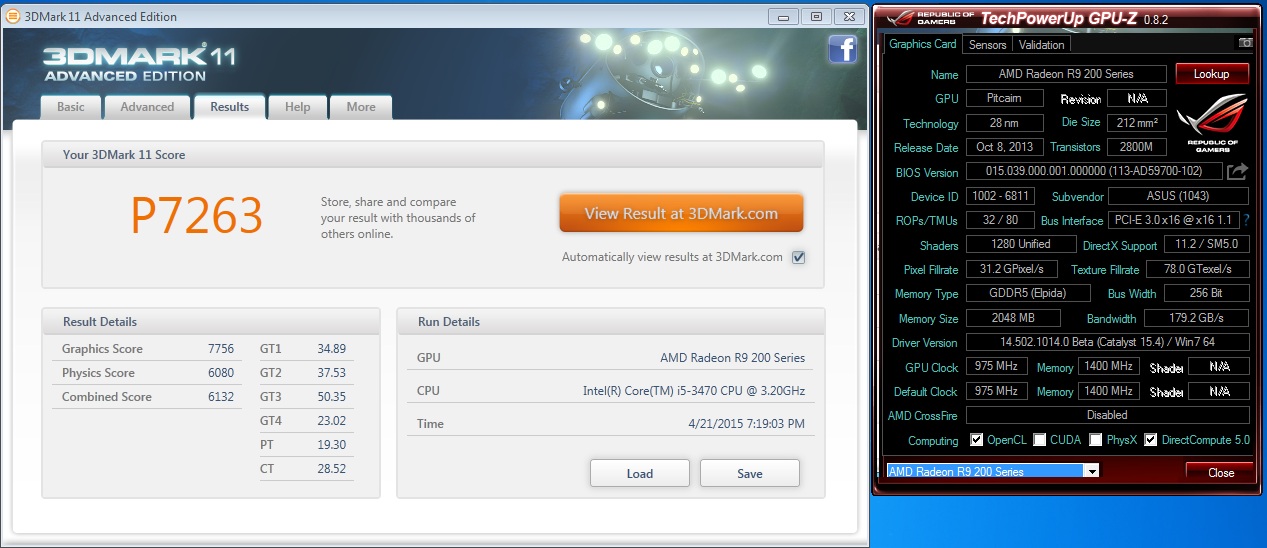1267x548 pixels.
Task: Click the BIOS Version field in GPU-Z
Action: click(x=1094, y=171)
